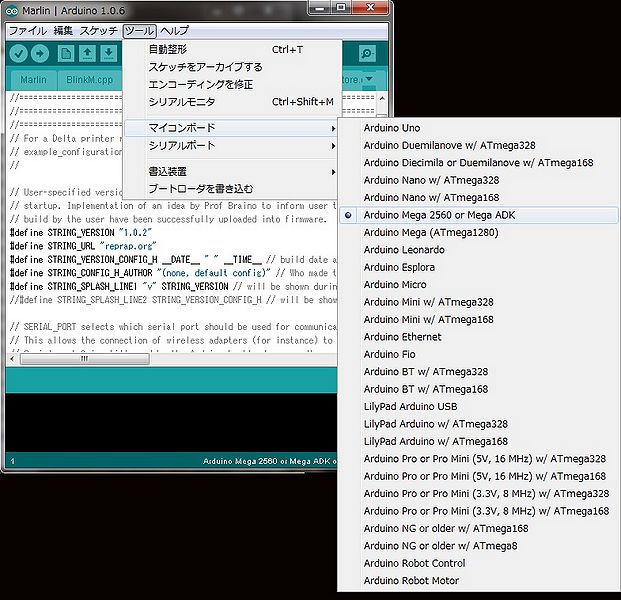Select Pro Mini (3.3V, 8 MHz) w/ ATmega328
621x600 pixels.
[478, 494]
